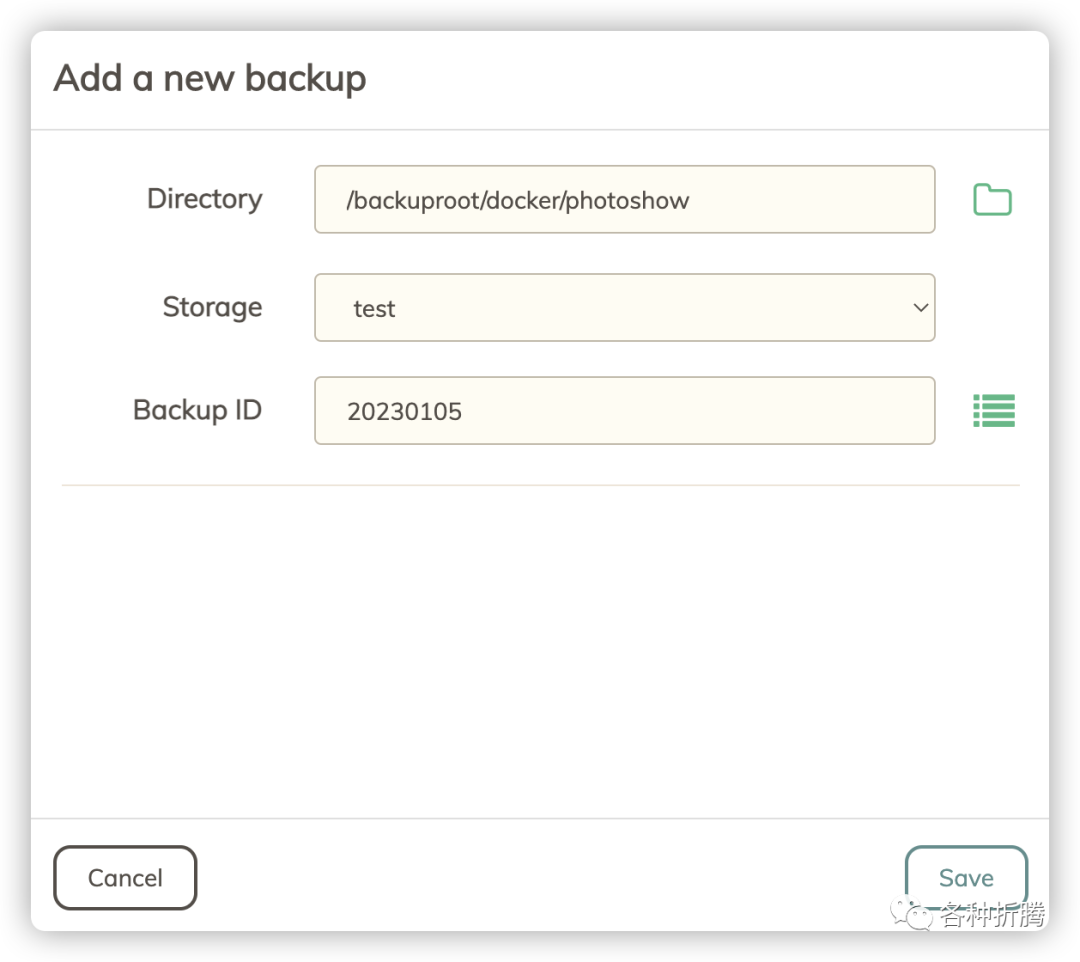The height and width of the screenshot is (962, 1080).
Task: Click the blank footer between Cancel and Save
Action: point(550,877)
